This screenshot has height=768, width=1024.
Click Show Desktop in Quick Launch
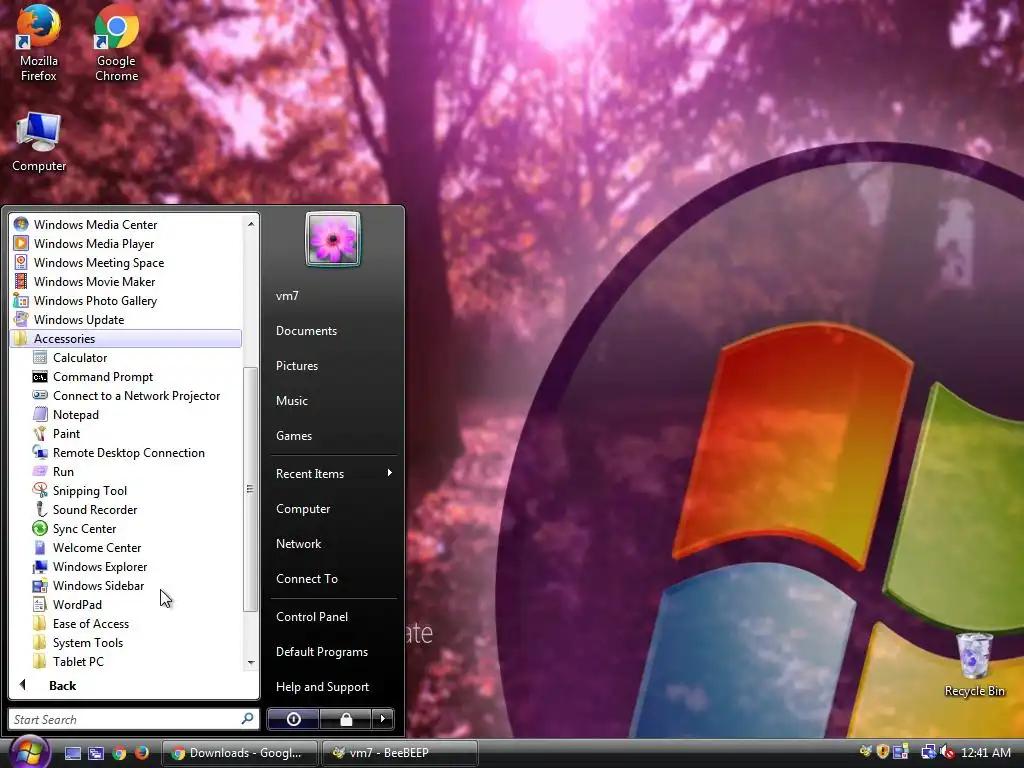(72, 753)
